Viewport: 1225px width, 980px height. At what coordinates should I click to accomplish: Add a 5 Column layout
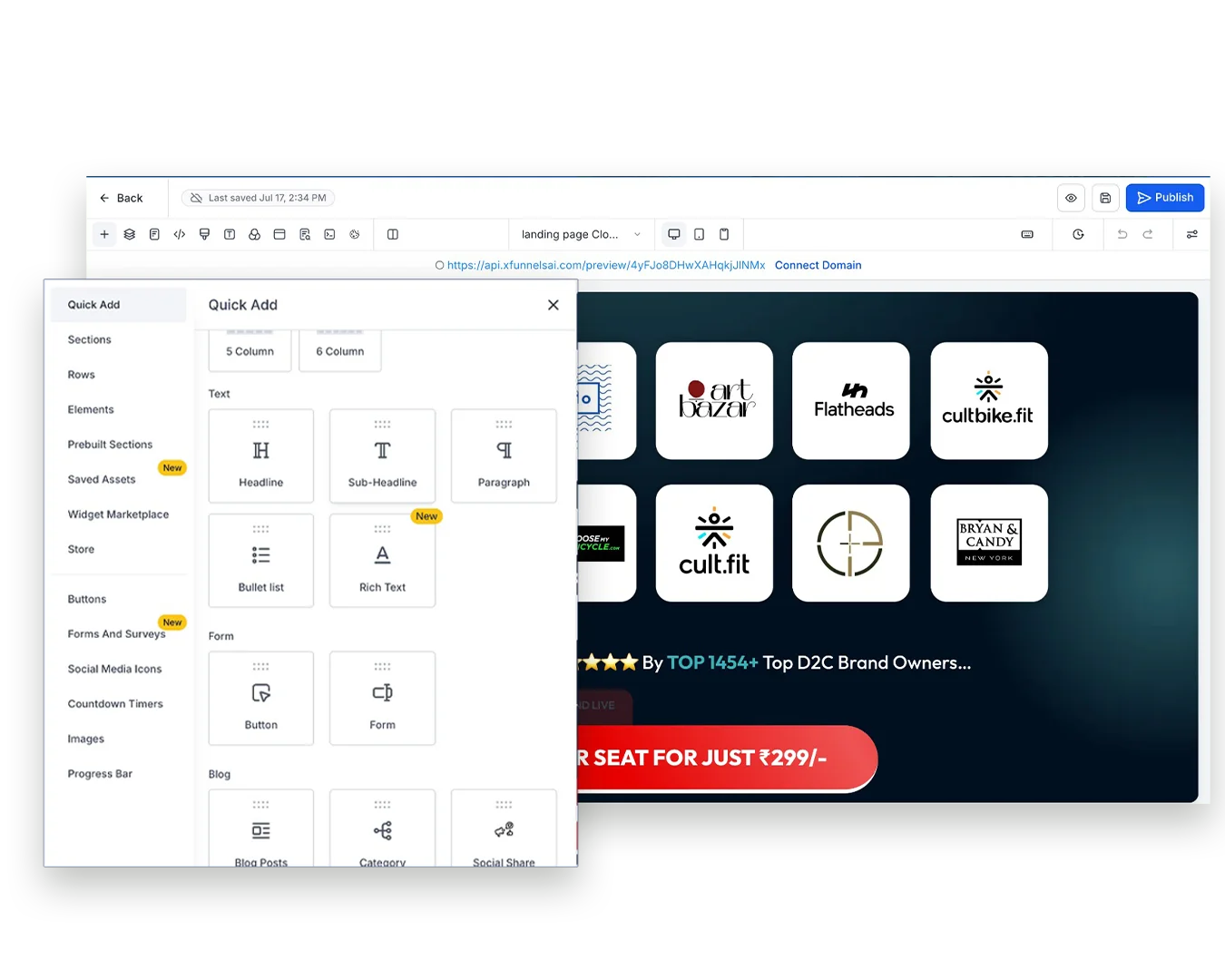pos(250,351)
